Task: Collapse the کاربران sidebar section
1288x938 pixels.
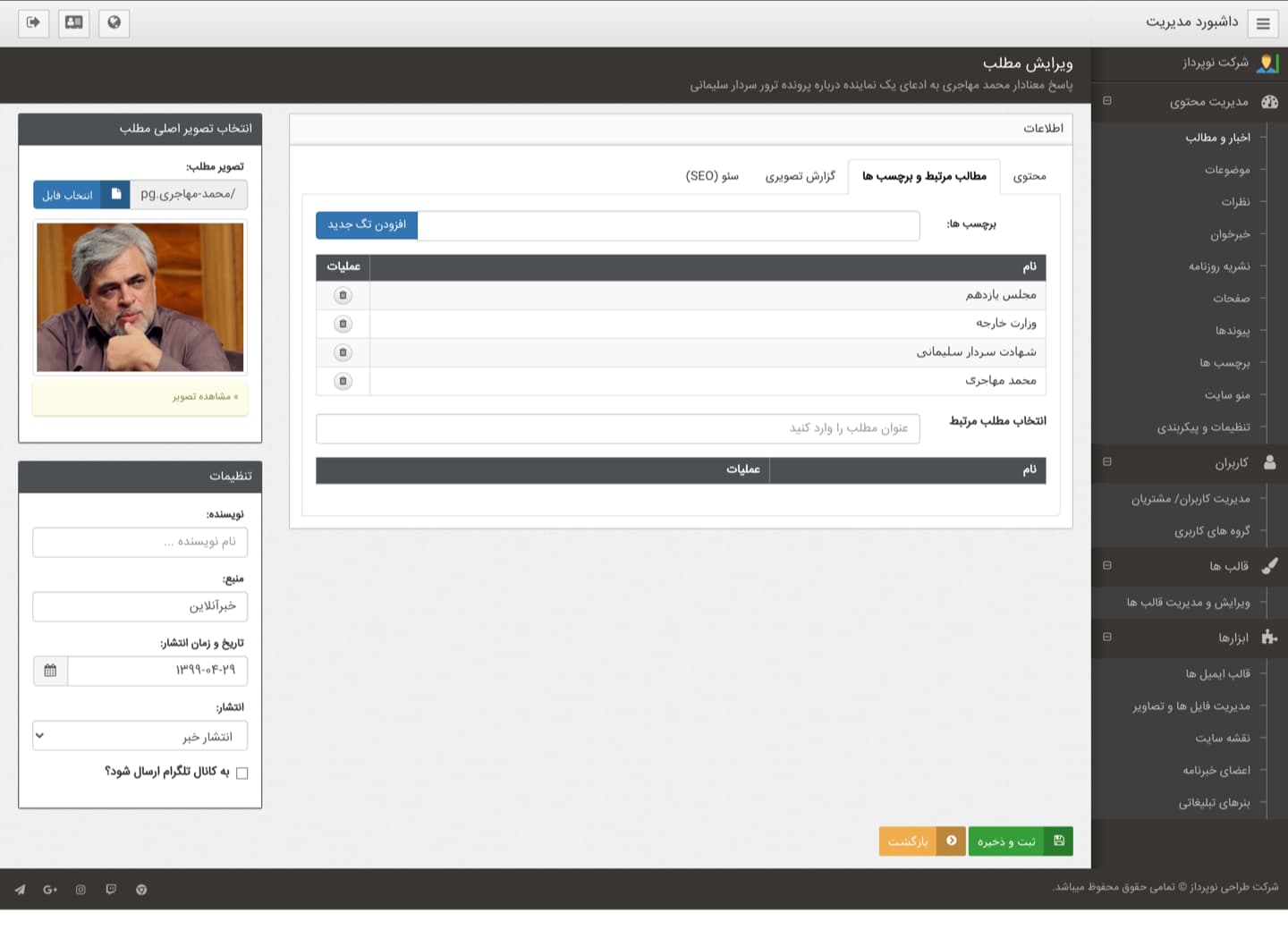Action: pyautogui.click(x=1107, y=462)
